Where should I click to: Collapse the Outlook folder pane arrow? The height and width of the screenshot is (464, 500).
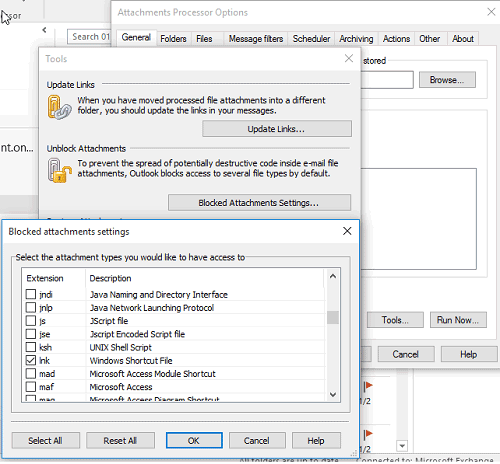44,30
